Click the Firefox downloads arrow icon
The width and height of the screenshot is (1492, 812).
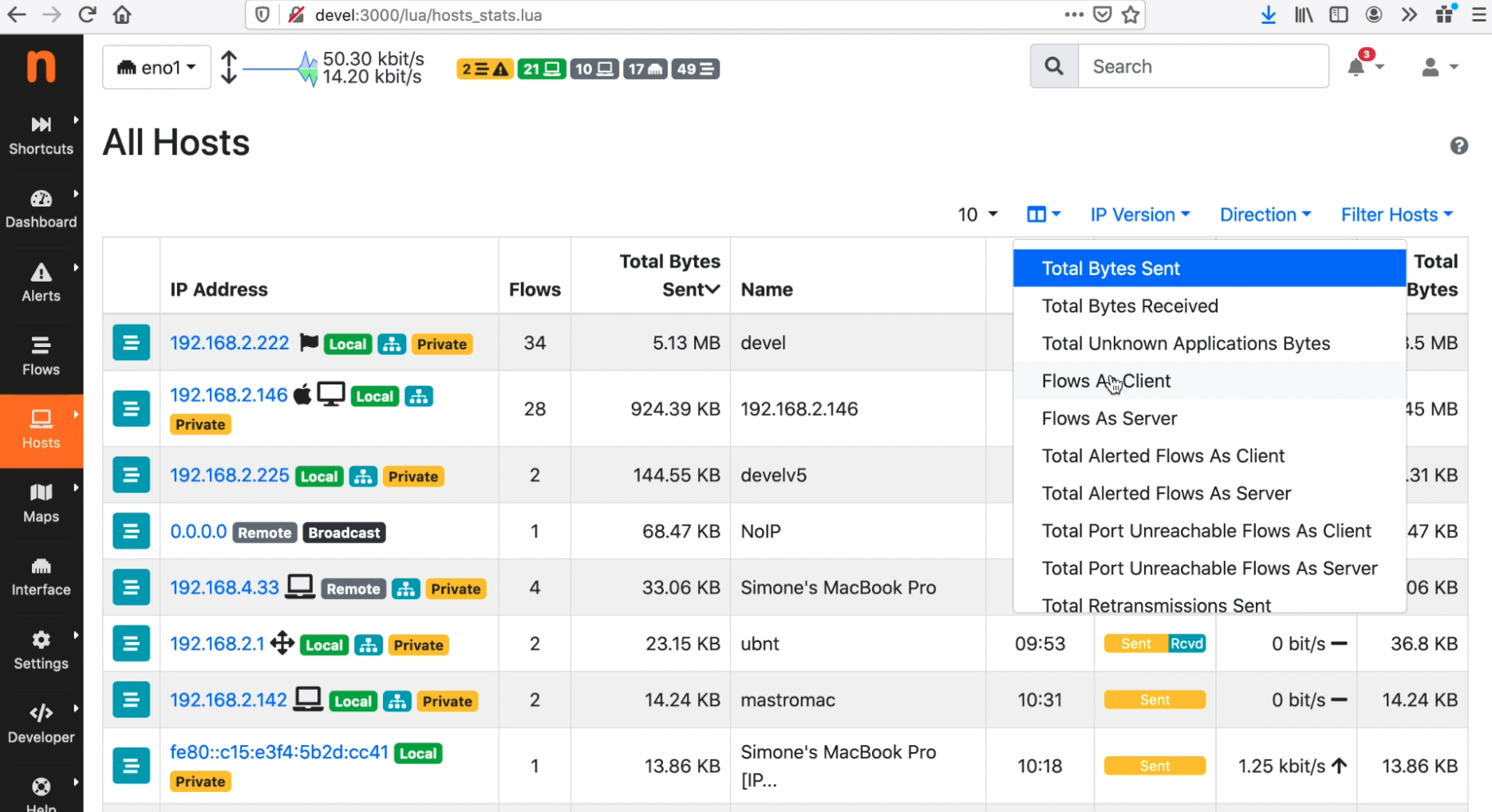pyautogui.click(x=1268, y=14)
